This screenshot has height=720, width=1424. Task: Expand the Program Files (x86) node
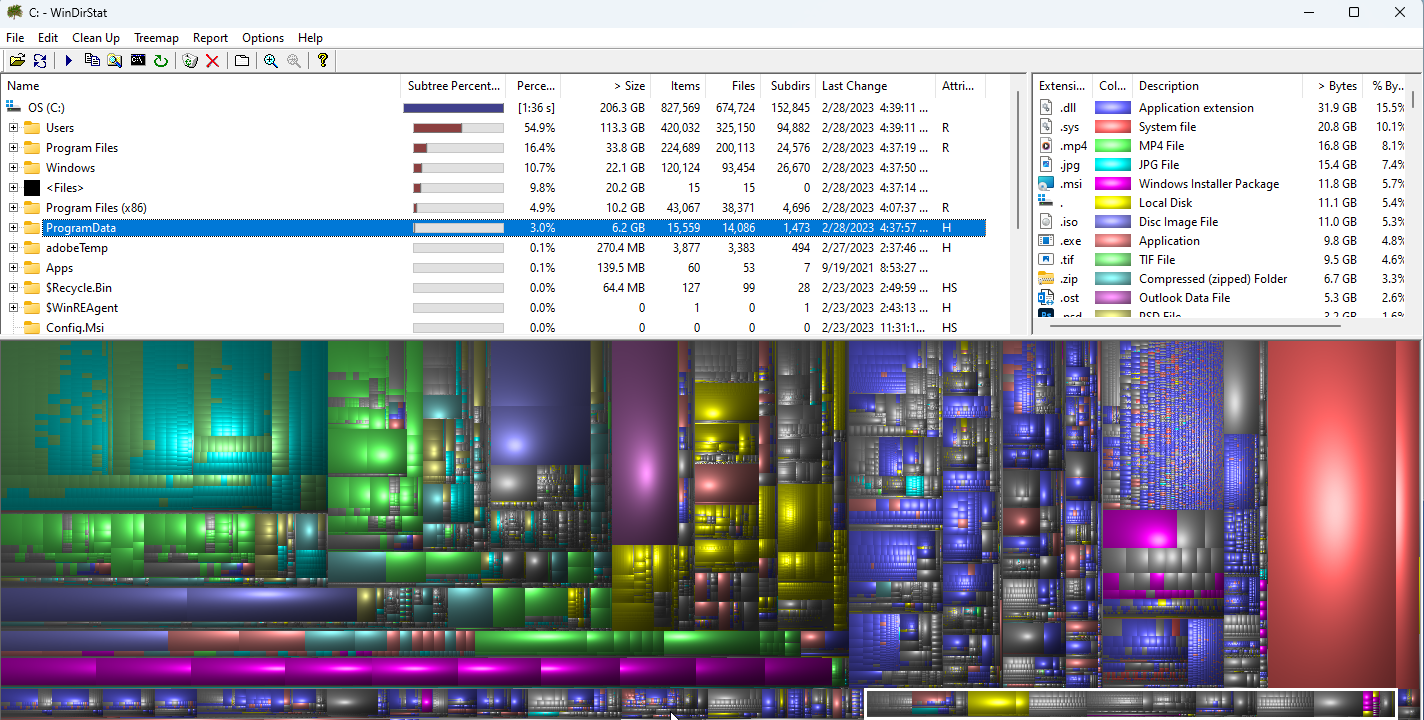coord(14,208)
